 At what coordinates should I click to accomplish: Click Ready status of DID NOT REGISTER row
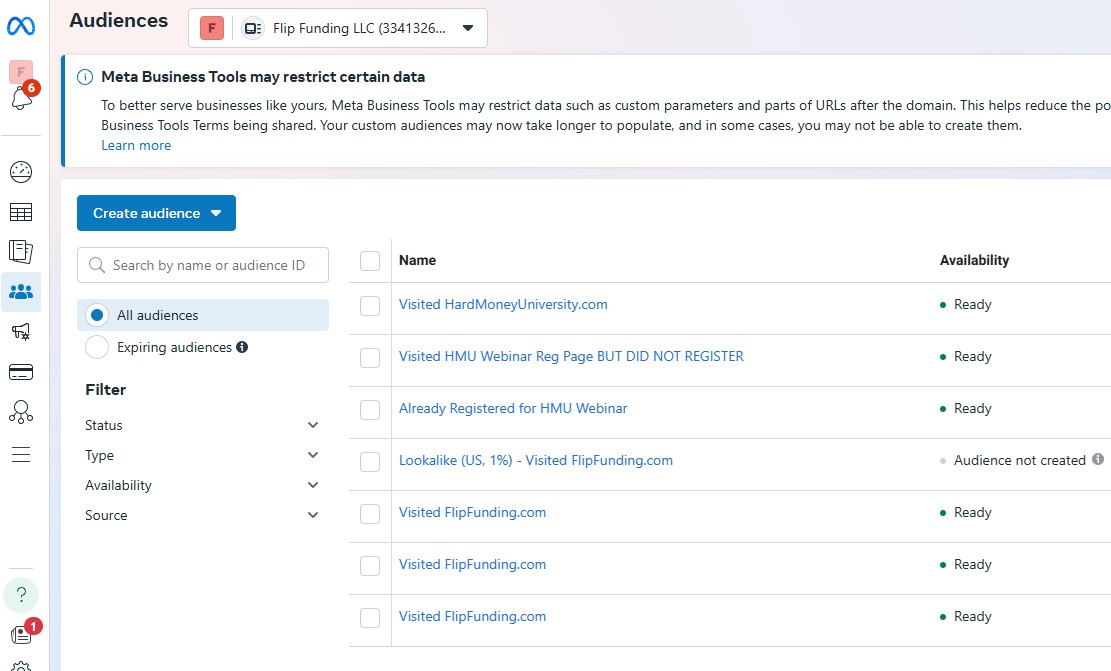(x=972, y=356)
